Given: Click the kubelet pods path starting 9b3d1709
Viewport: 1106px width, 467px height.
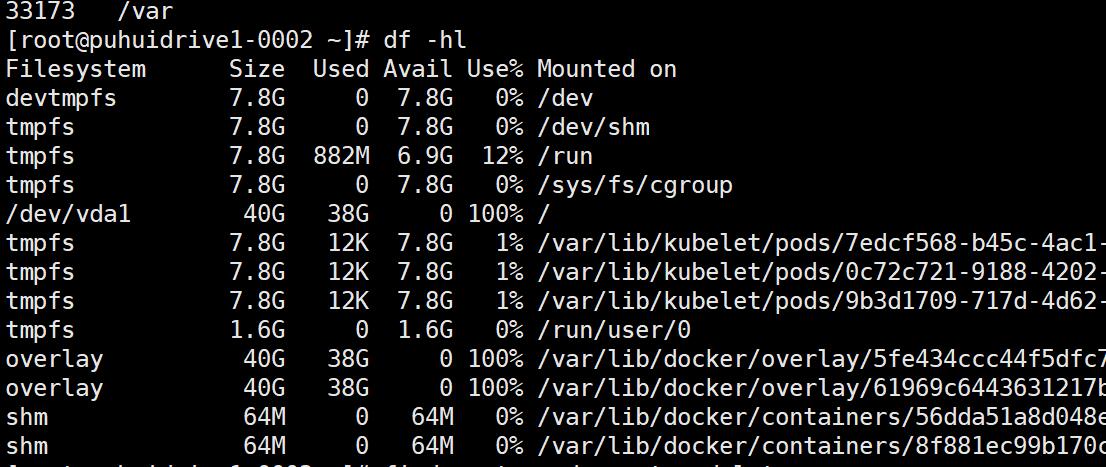Looking at the screenshot, I should click(822, 301).
